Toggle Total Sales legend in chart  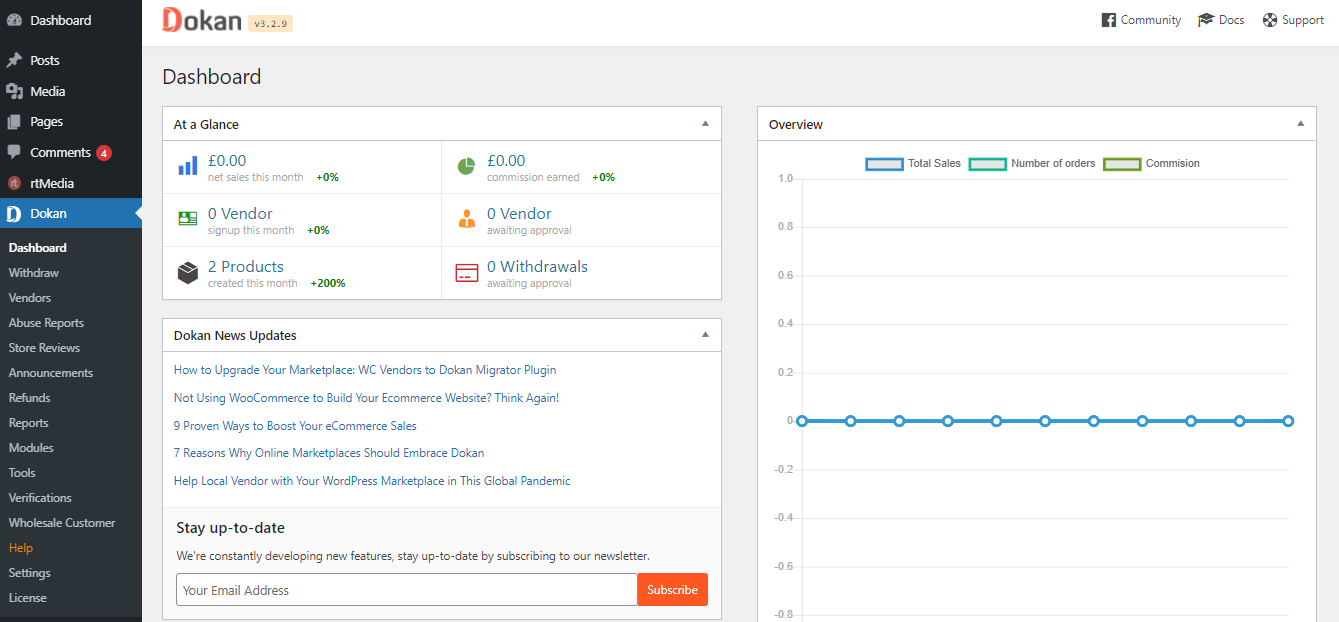913,163
